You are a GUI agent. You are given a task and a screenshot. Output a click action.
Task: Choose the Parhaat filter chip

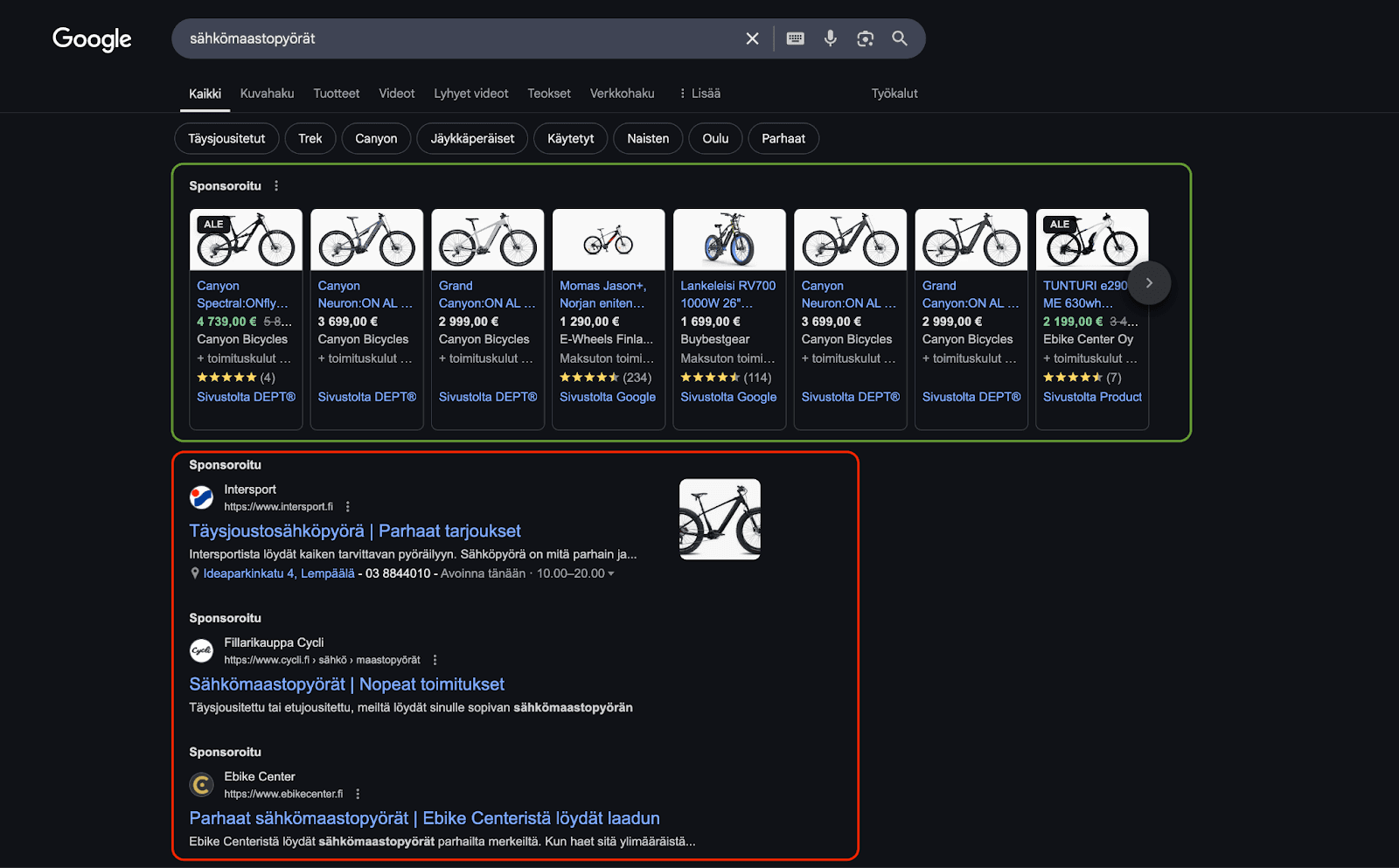783,138
